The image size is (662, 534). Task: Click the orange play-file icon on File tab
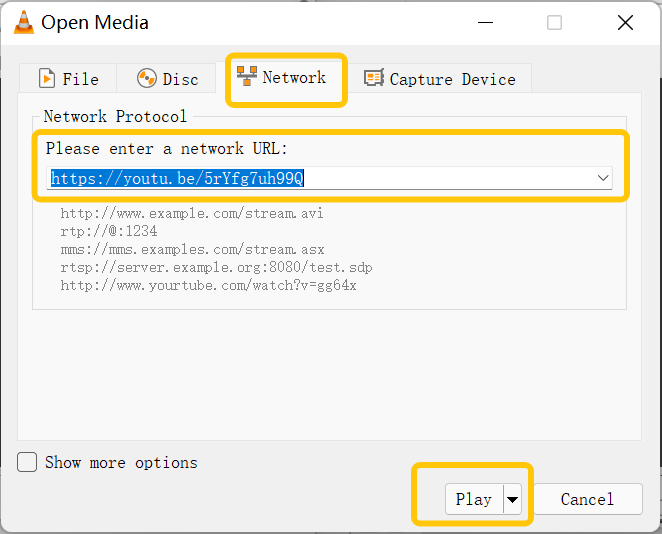47,79
